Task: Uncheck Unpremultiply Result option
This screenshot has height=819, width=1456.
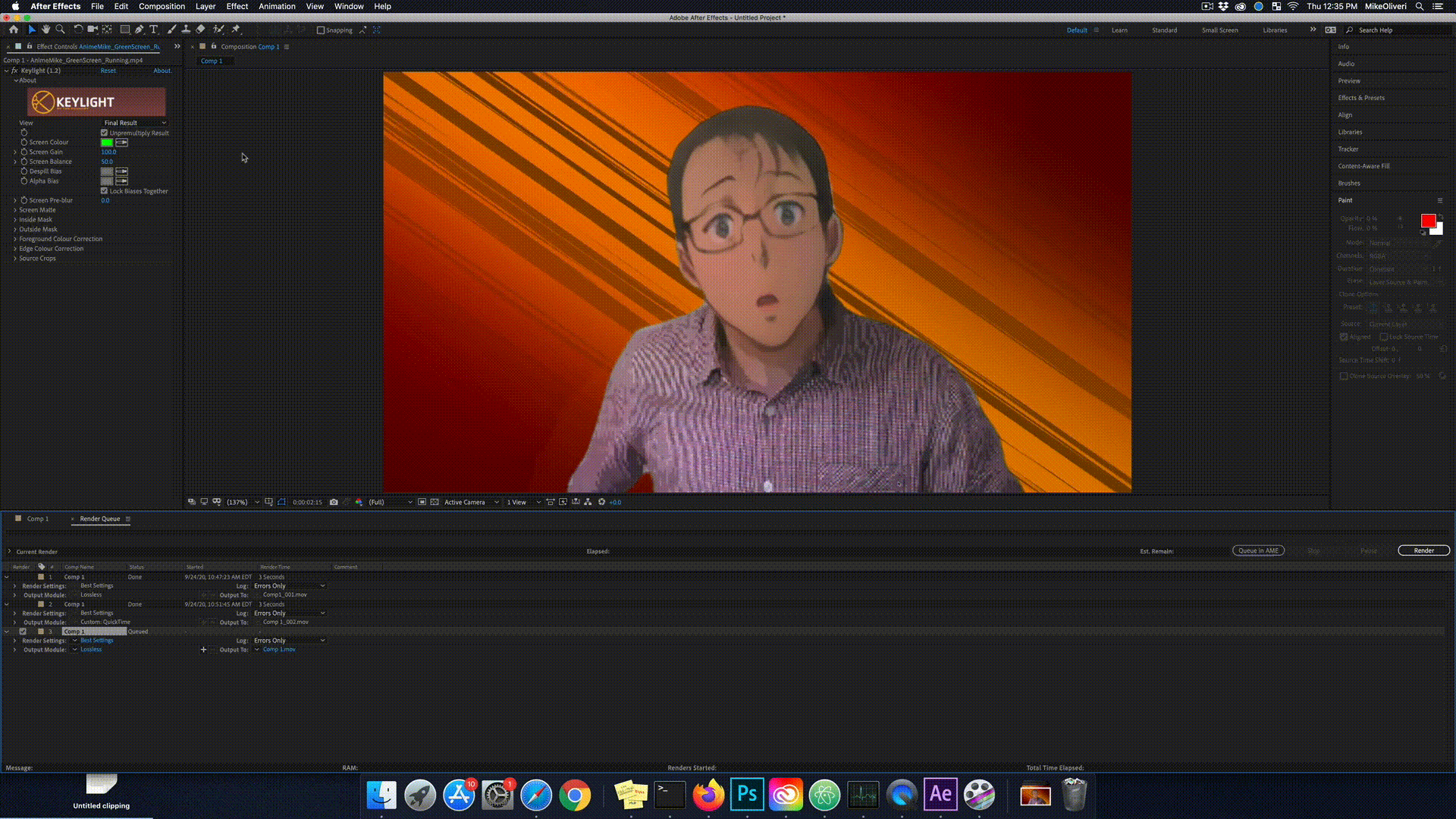Action: click(x=105, y=133)
